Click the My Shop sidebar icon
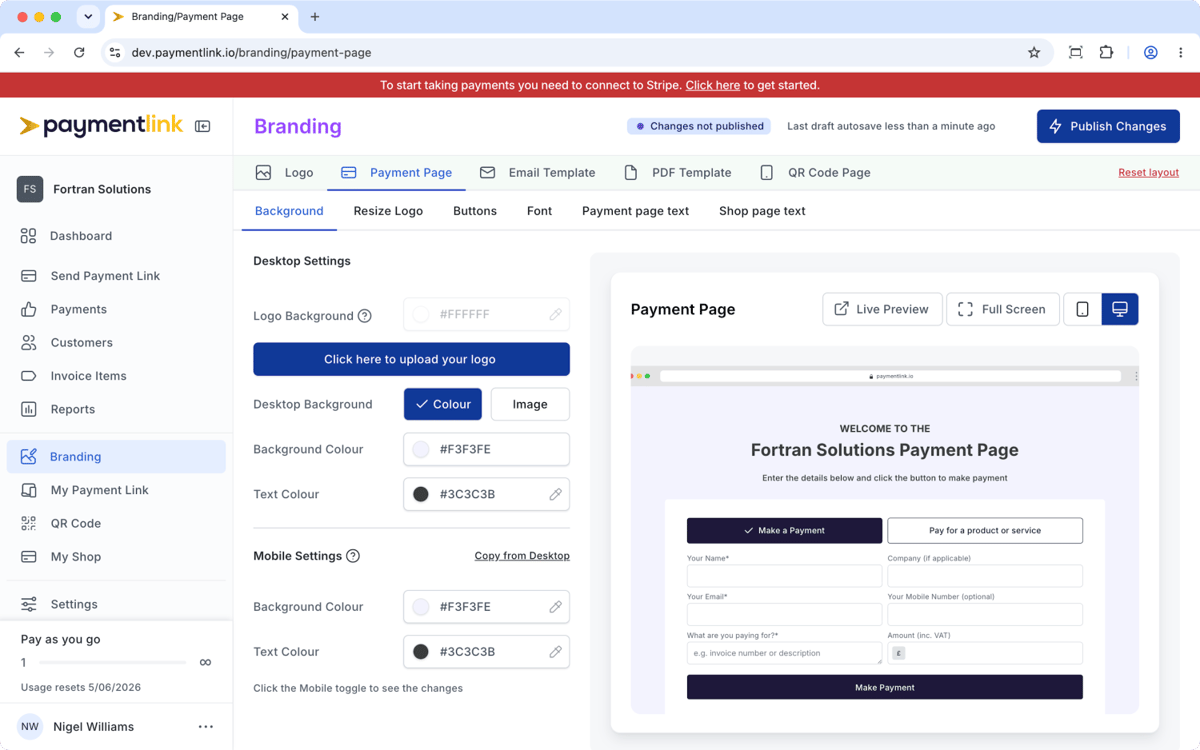 tap(29, 556)
